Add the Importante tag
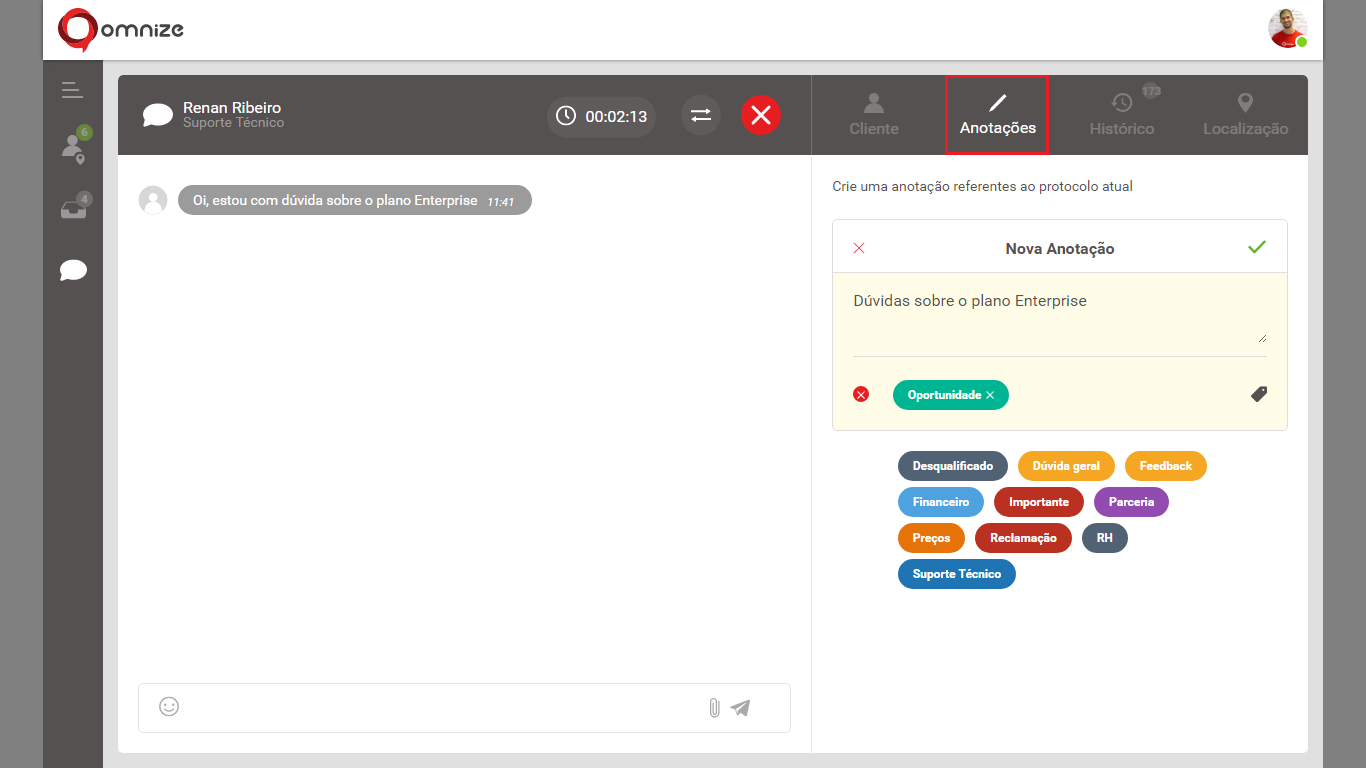The image size is (1366, 768). [x=1039, y=502]
